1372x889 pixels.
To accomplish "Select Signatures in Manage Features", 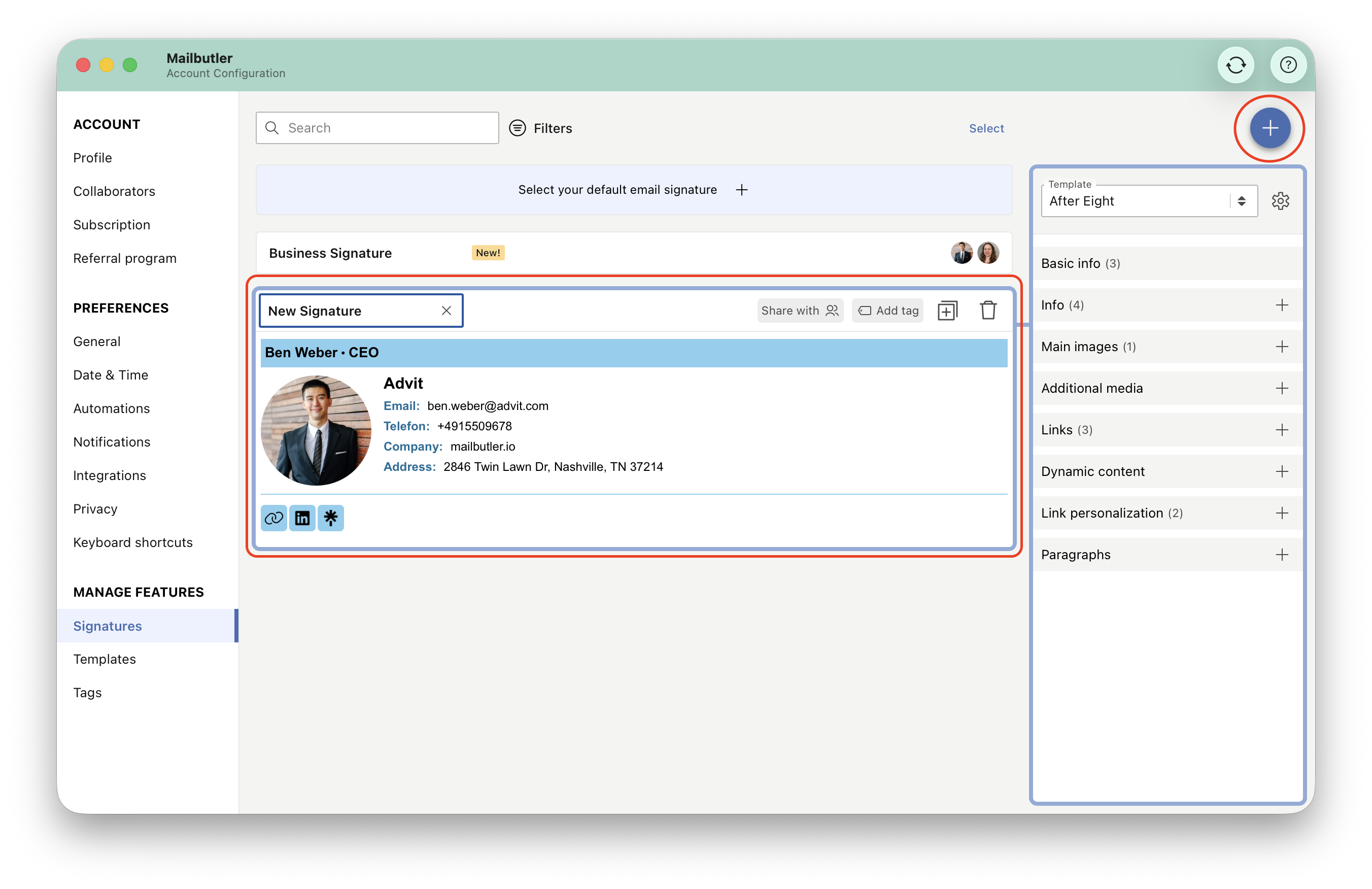I will pyautogui.click(x=147, y=626).
